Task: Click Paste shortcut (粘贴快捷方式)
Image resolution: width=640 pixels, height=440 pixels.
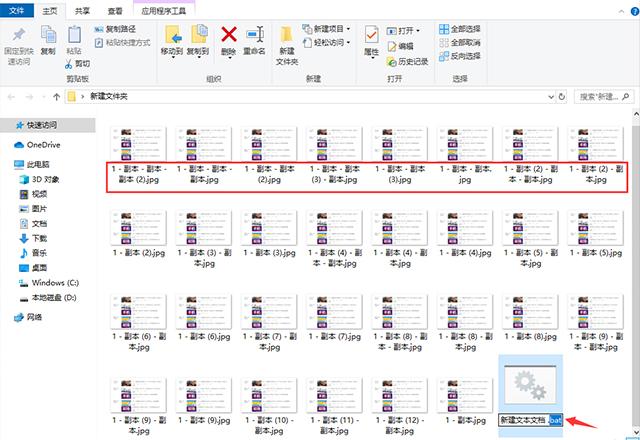Action: pyautogui.click(x=122, y=42)
